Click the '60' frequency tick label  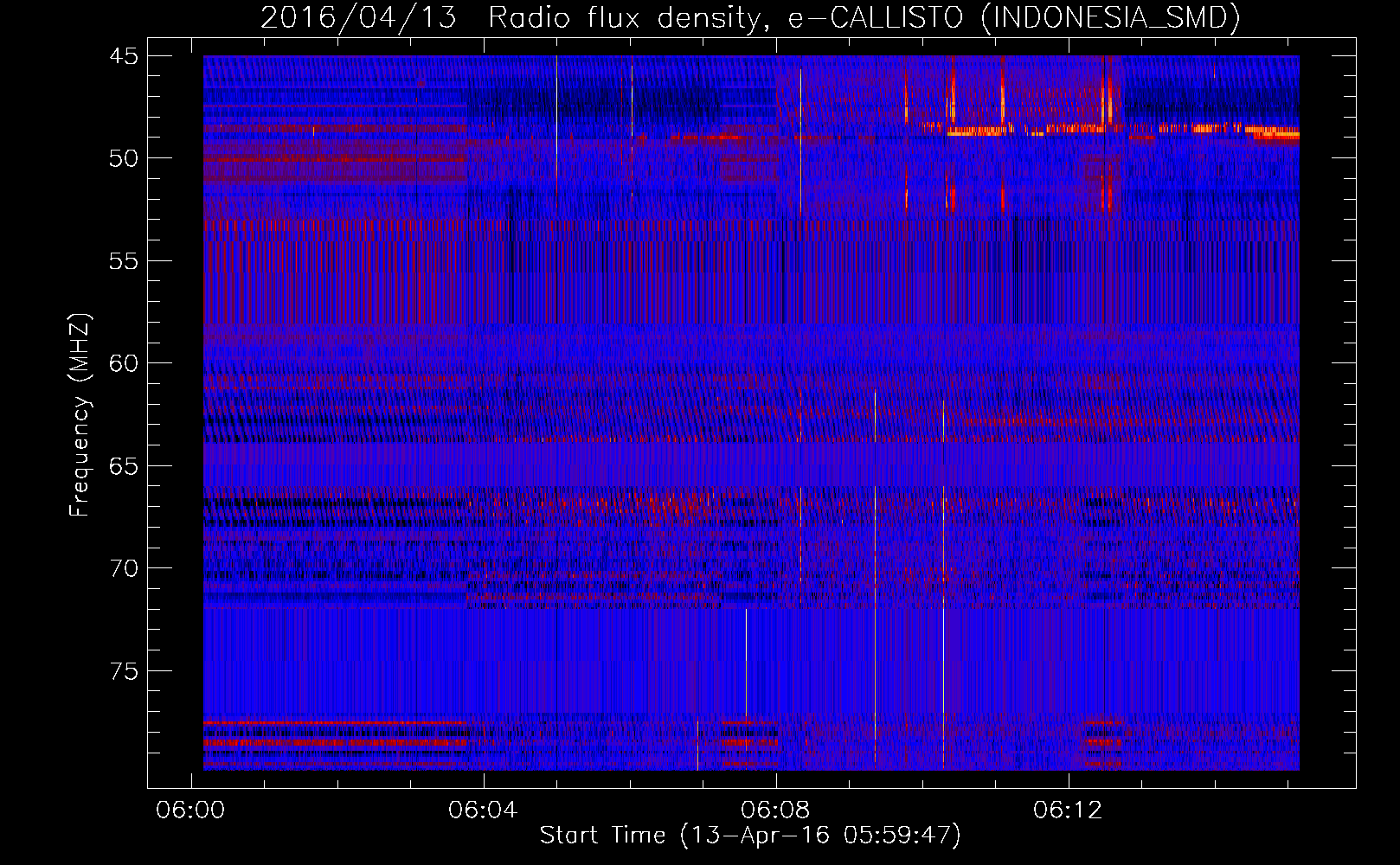124,363
